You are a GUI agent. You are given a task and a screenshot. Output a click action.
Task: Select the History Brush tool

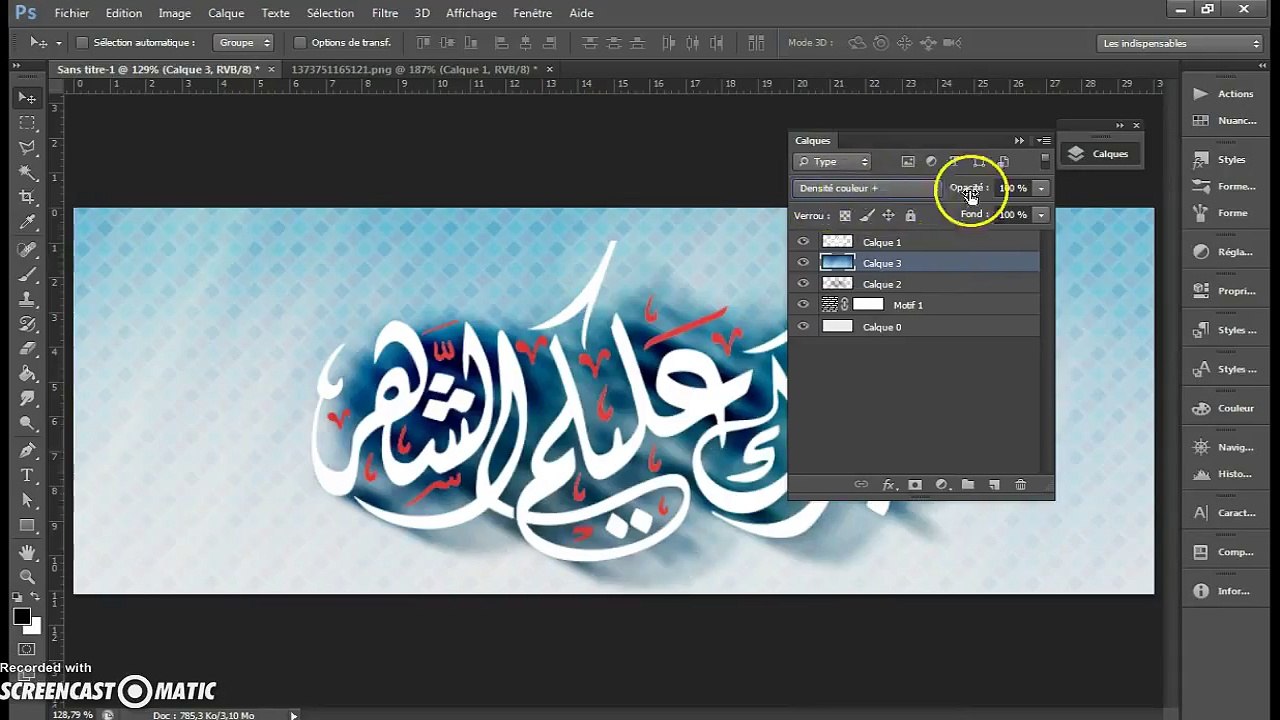tap(27, 324)
